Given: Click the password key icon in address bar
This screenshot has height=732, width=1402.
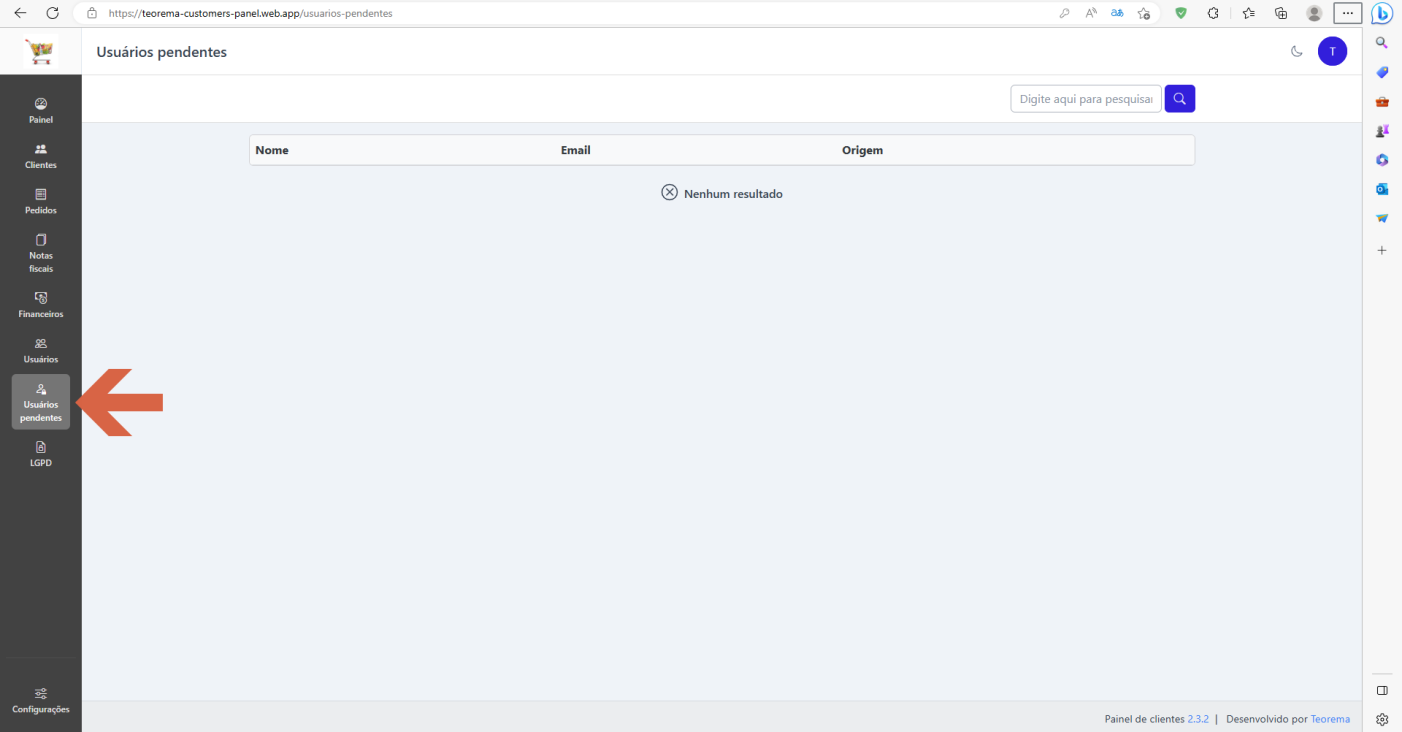Looking at the screenshot, I should pyautogui.click(x=1064, y=14).
